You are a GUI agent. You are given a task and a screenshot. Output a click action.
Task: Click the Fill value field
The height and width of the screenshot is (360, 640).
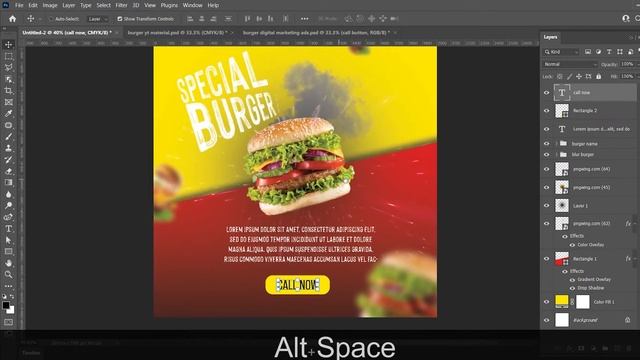627,76
